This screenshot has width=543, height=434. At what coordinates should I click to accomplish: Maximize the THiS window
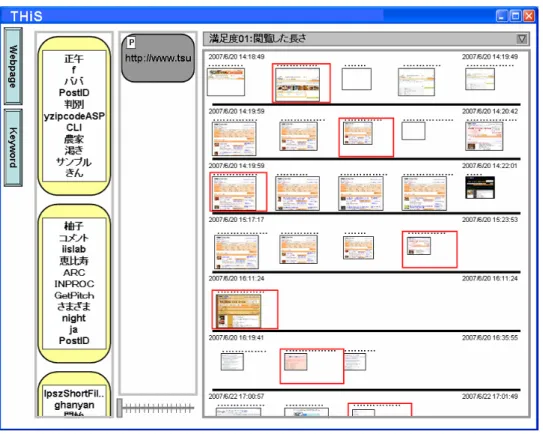point(516,16)
